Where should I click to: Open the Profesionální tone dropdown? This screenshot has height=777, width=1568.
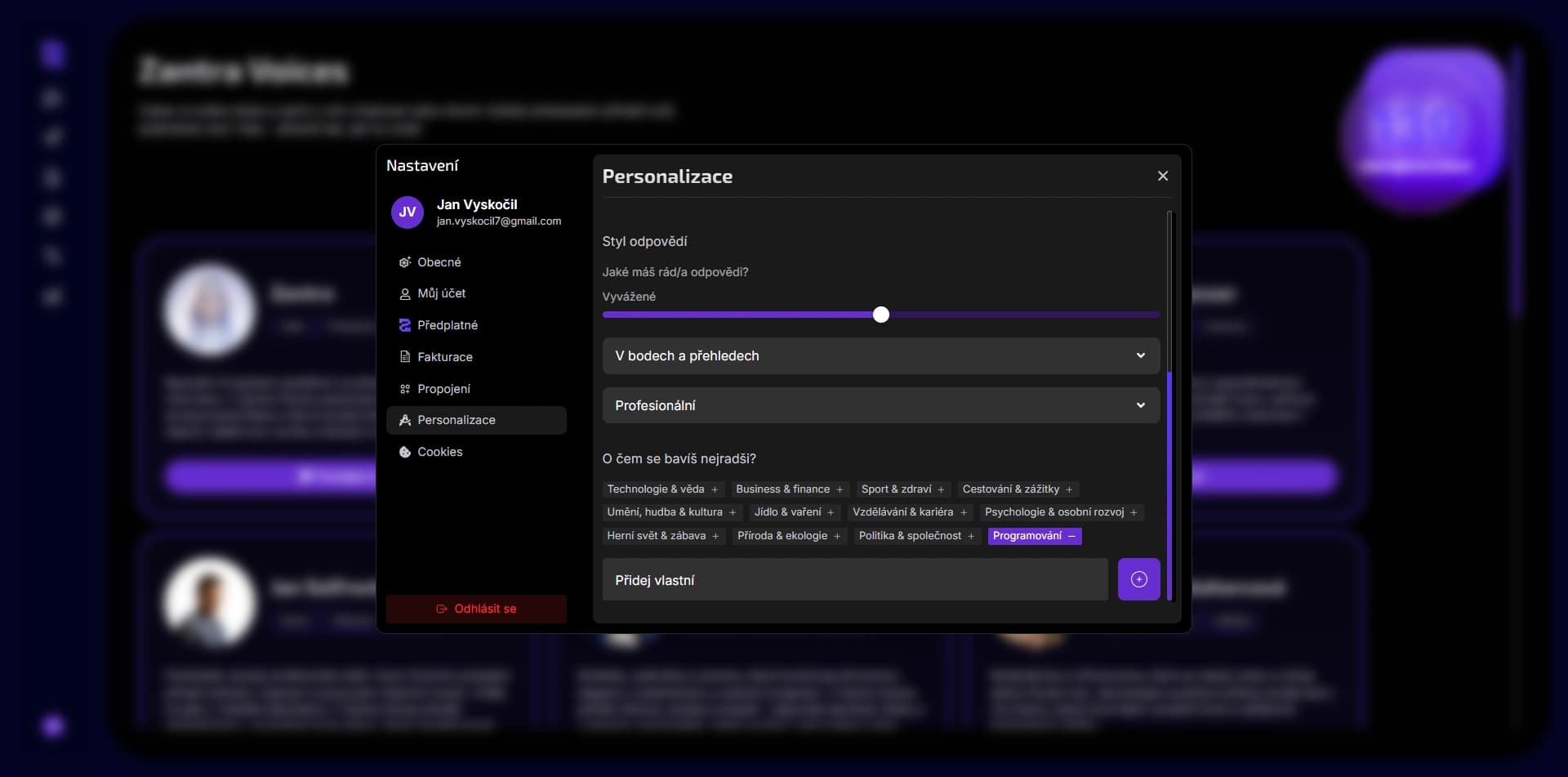click(x=880, y=406)
